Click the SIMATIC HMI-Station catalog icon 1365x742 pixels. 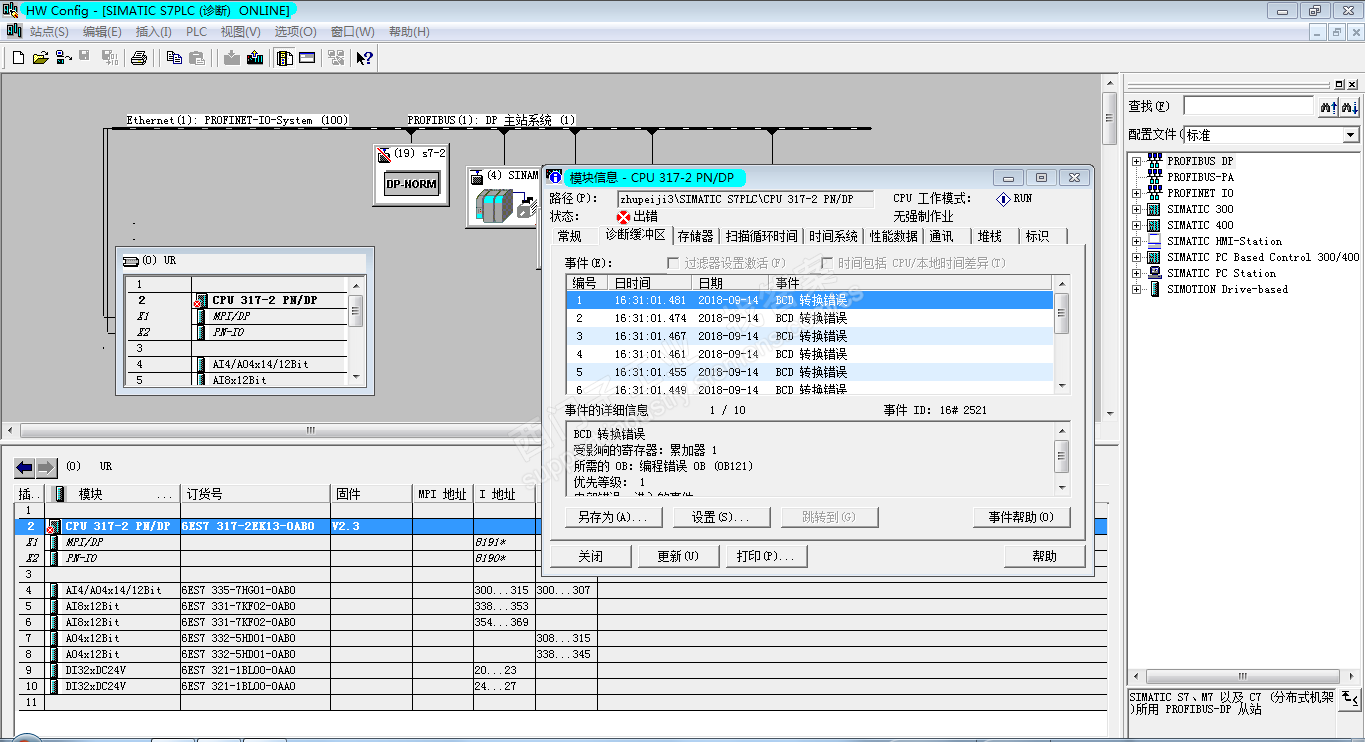[x=1155, y=241]
